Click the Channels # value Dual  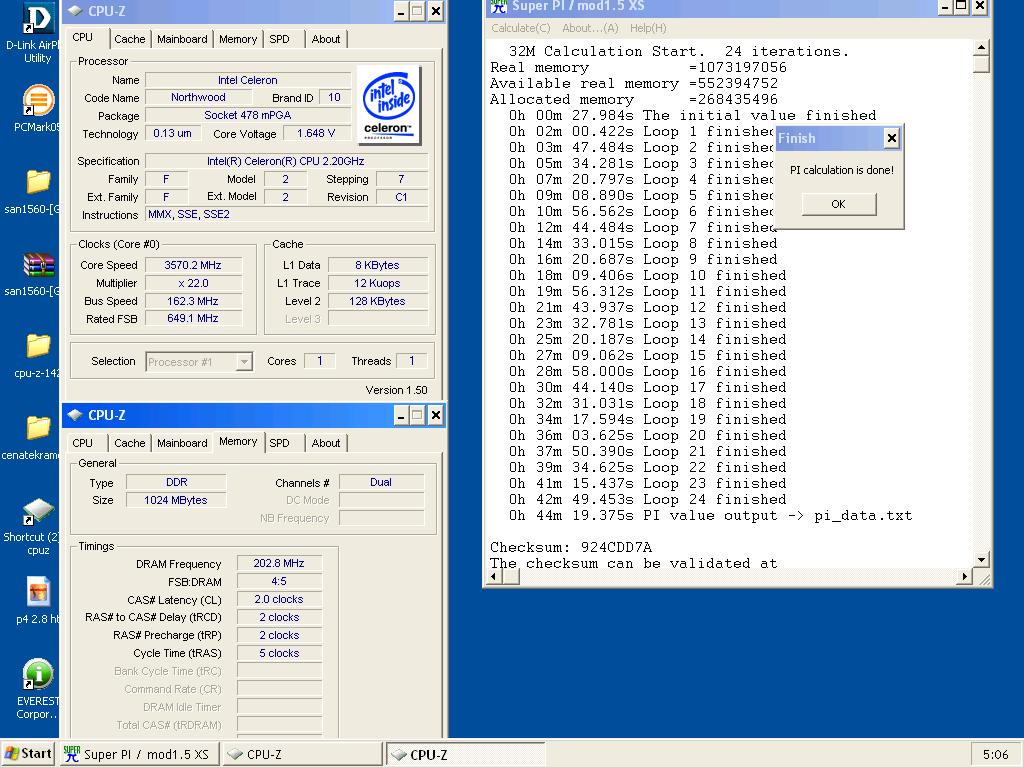[x=381, y=482]
